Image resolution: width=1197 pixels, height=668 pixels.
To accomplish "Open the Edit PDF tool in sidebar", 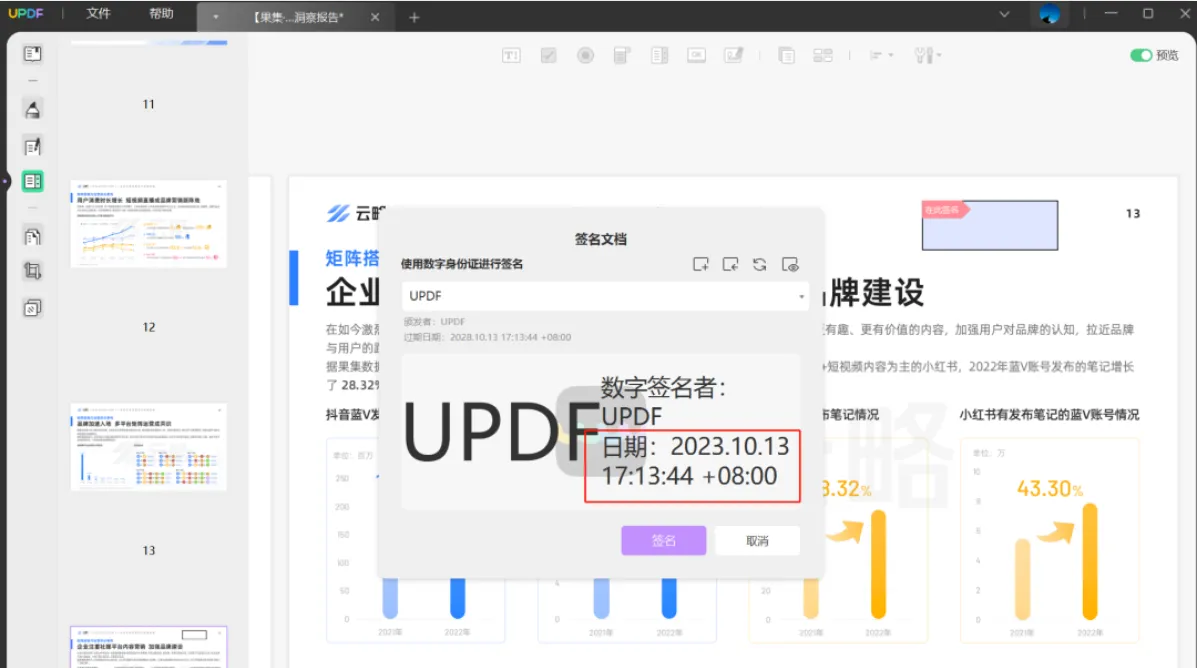I will pyautogui.click(x=32, y=147).
